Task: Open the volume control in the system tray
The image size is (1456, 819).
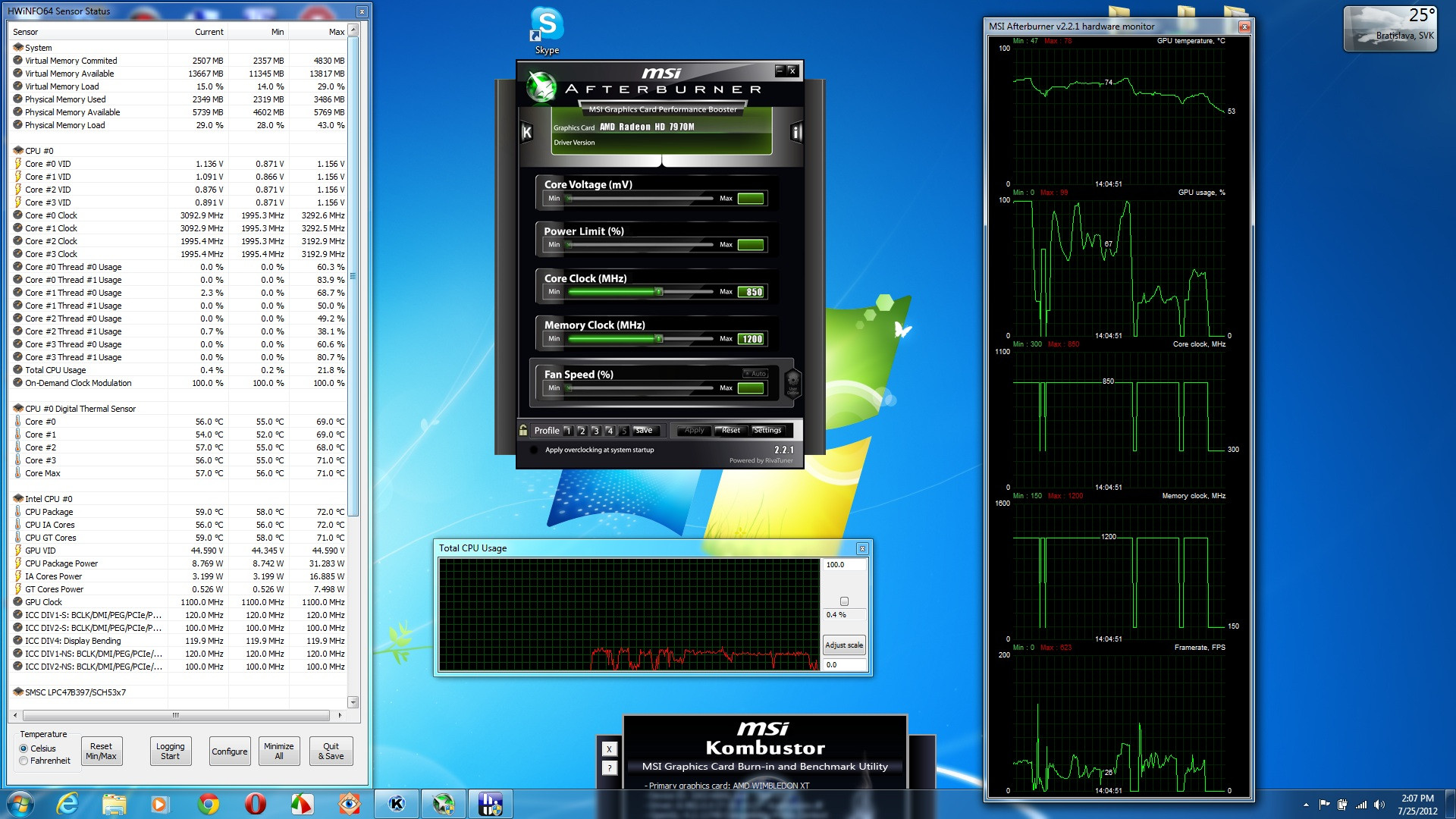Action: point(1379,805)
